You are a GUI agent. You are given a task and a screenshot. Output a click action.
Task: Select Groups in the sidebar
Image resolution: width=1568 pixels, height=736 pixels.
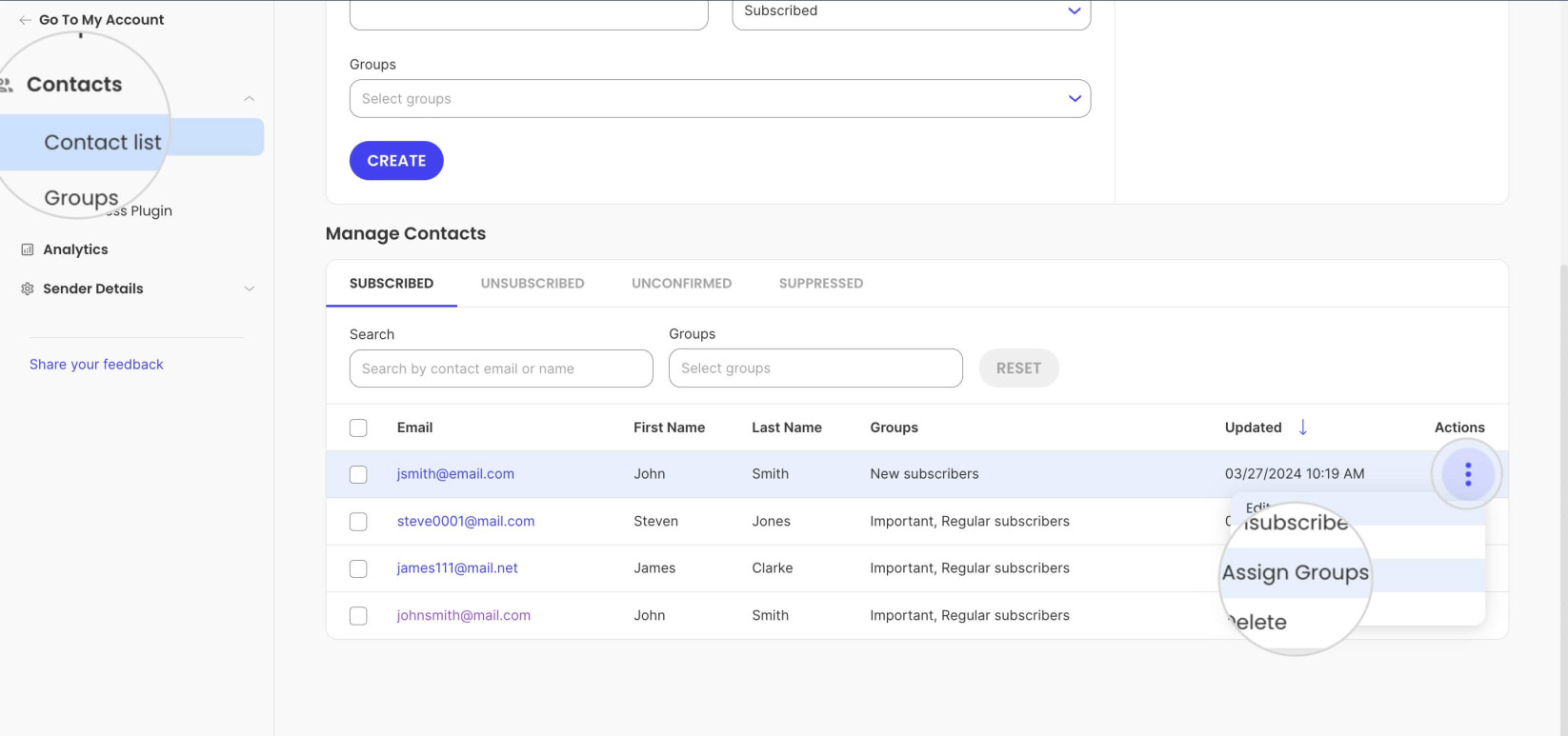point(82,198)
